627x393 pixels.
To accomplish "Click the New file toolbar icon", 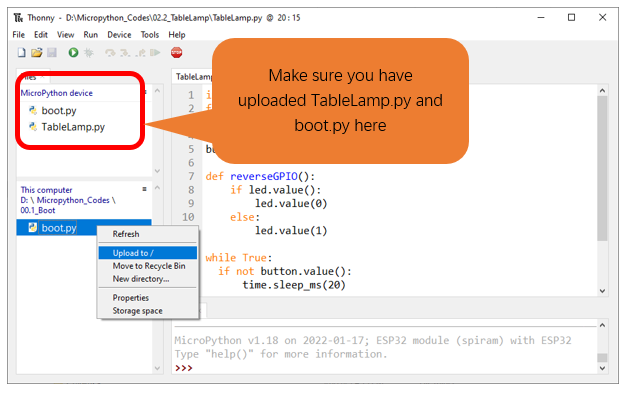I will [22, 52].
